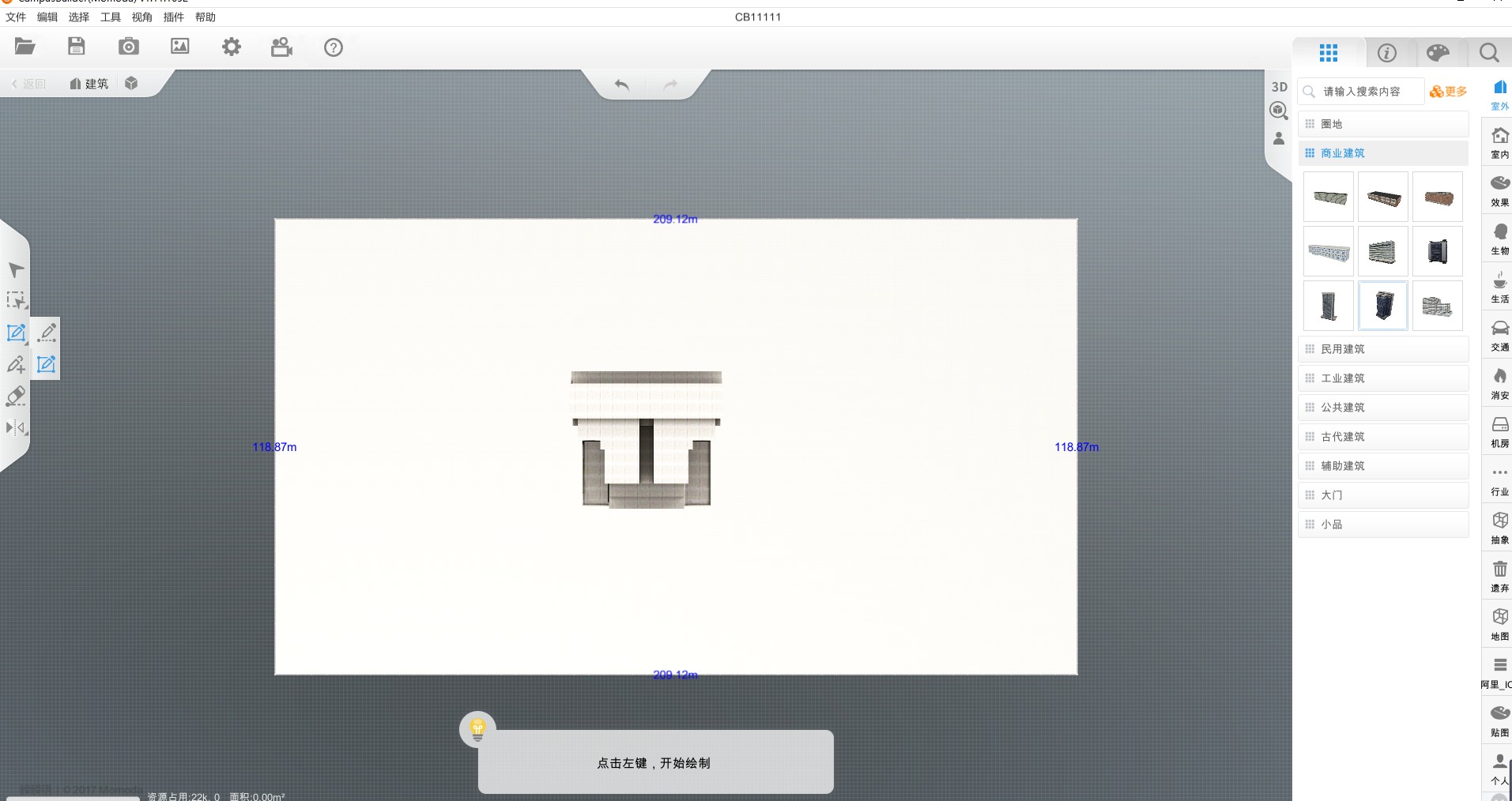Select the pencil-plus add point tool
This screenshot has width=1512, height=801.
point(16,364)
